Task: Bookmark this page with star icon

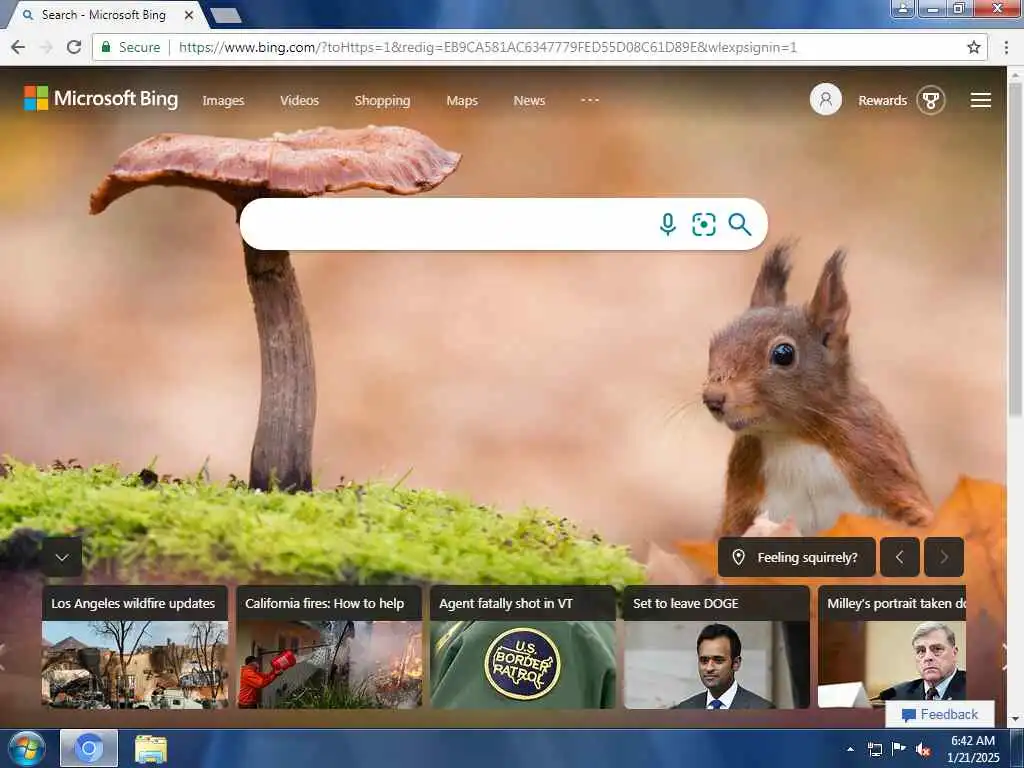Action: [973, 47]
